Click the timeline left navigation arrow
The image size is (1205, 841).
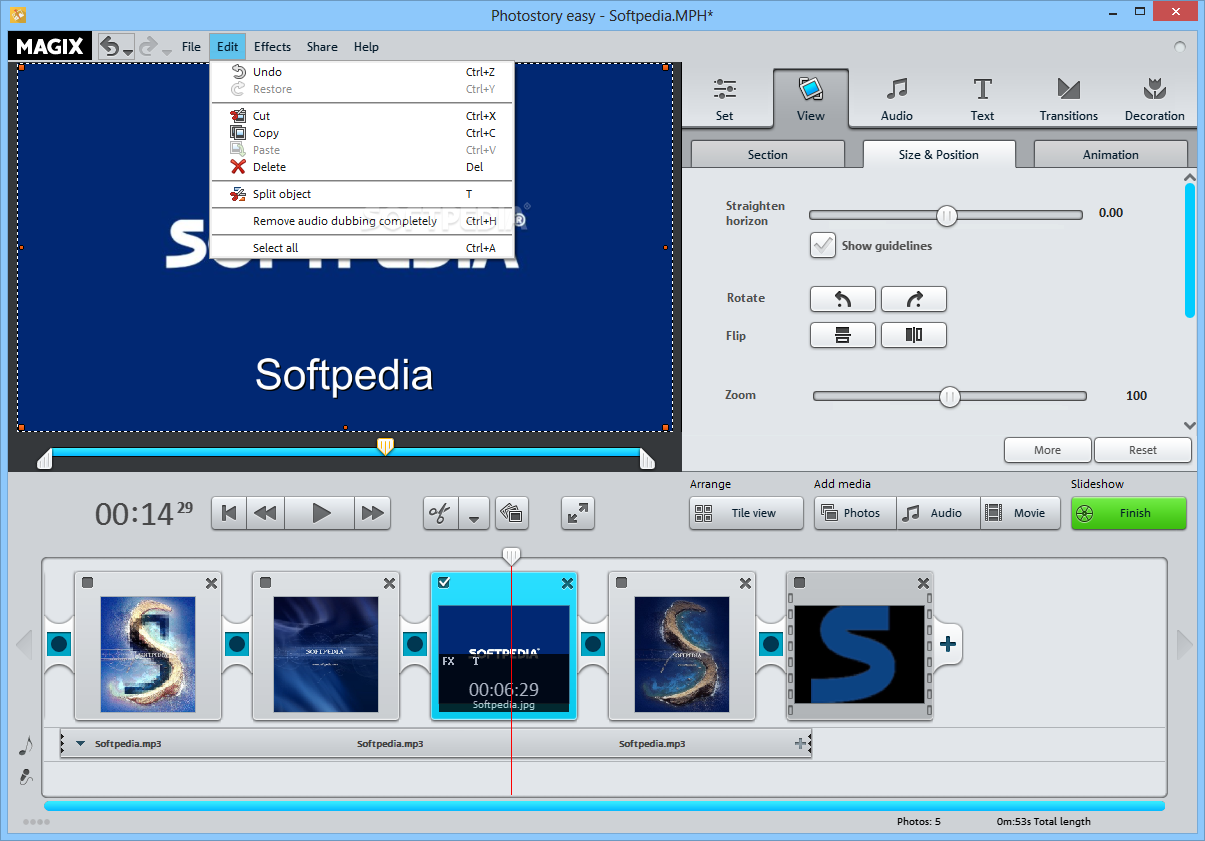(24, 644)
